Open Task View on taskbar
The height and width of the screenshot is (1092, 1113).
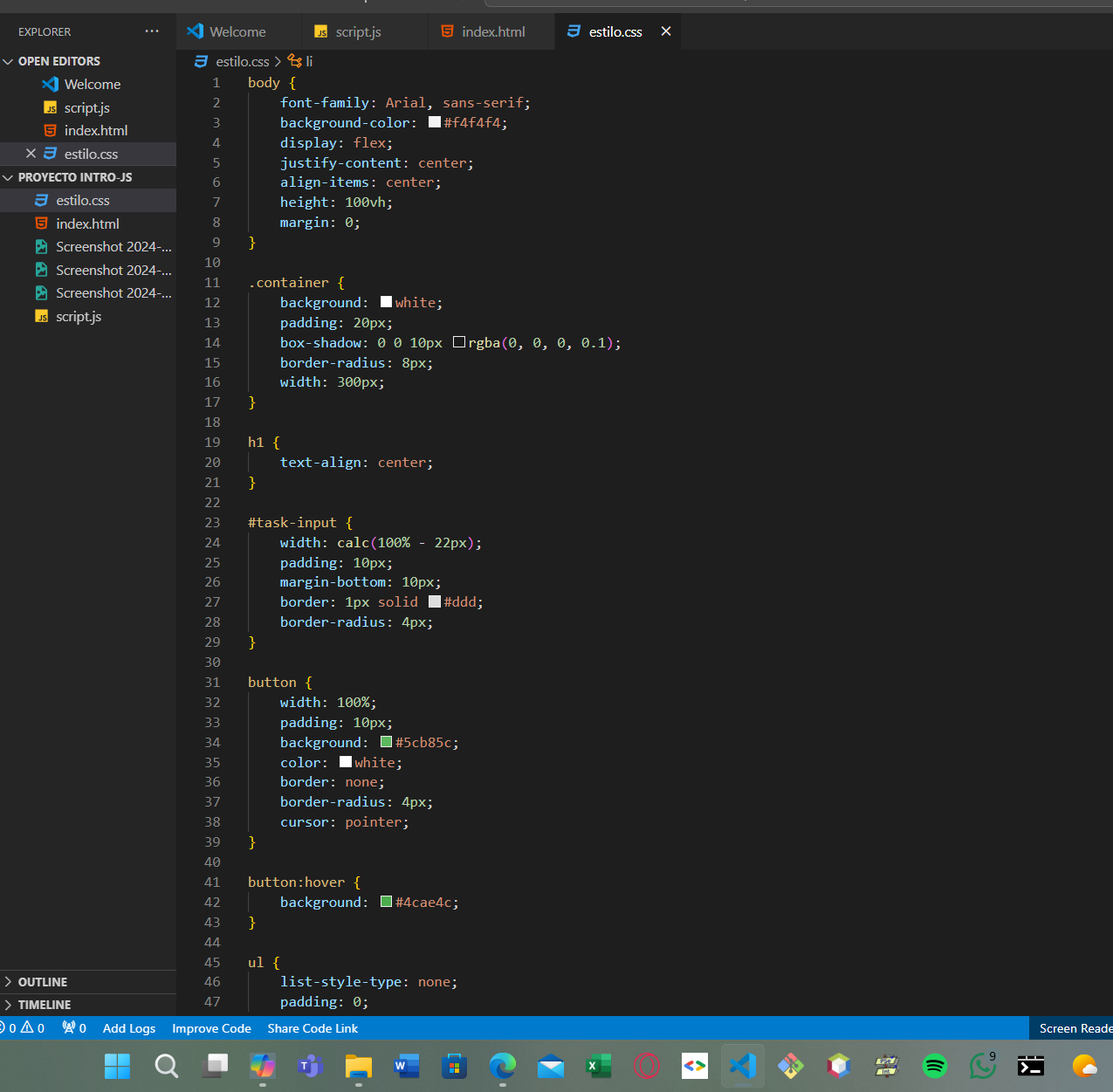[x=215, y=1066]
